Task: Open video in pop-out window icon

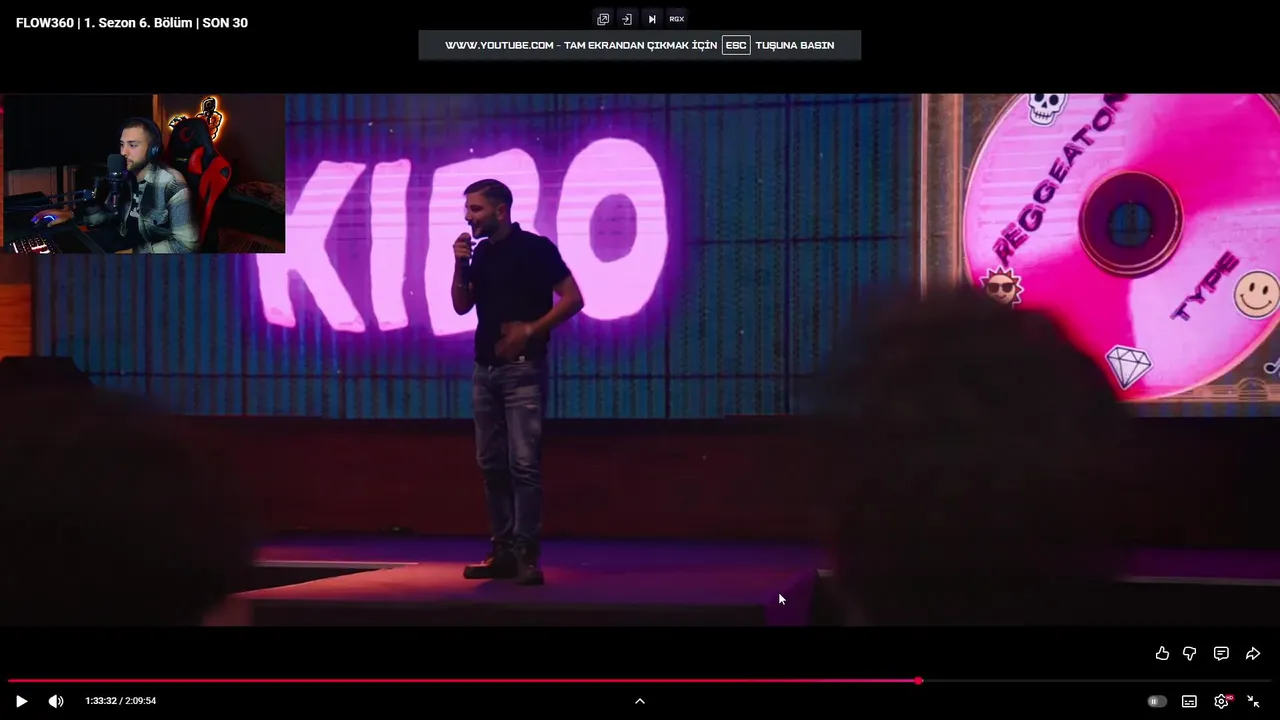Action: click(x=603, y=19)
